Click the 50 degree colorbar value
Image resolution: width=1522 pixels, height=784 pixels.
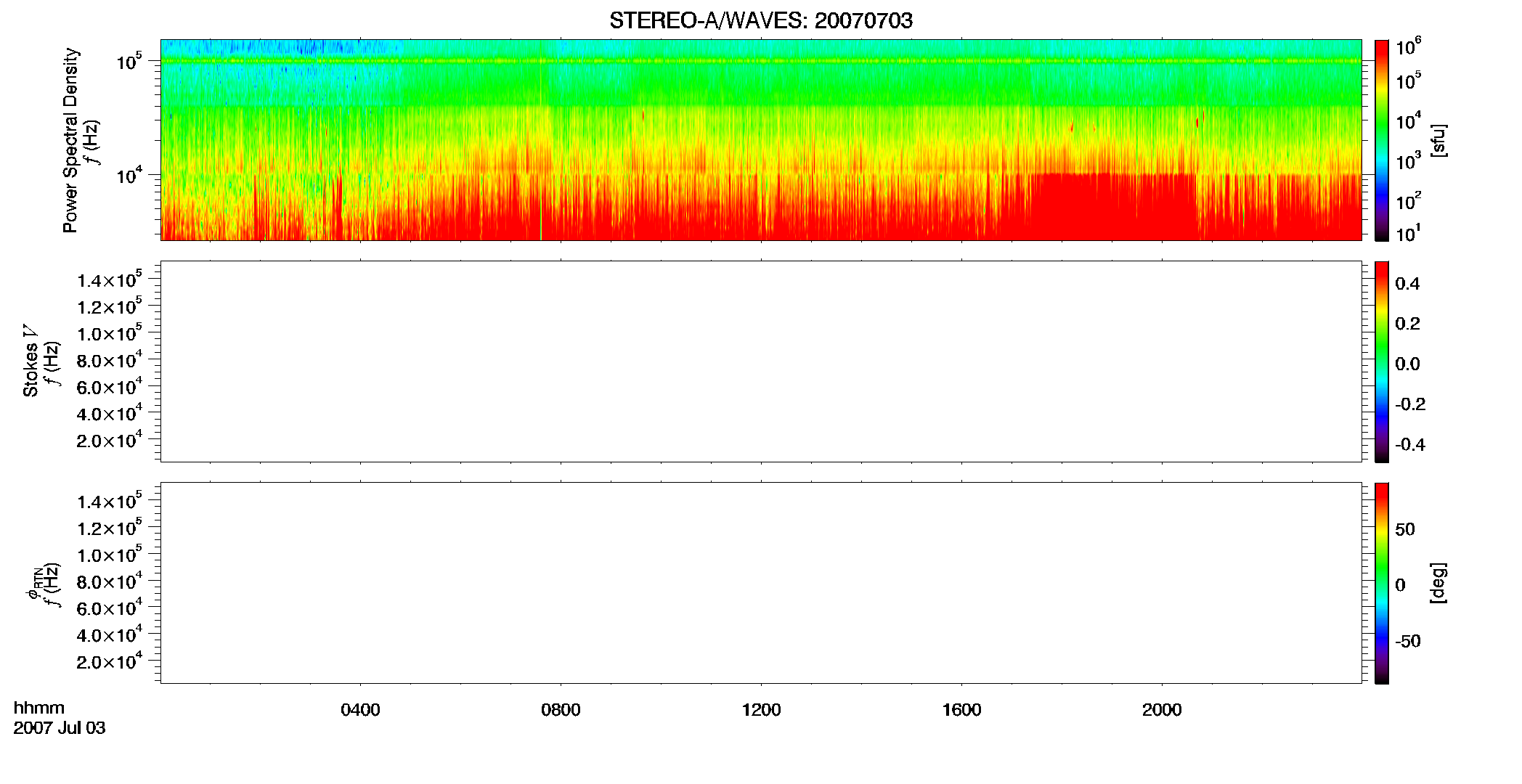(1405, 530)
